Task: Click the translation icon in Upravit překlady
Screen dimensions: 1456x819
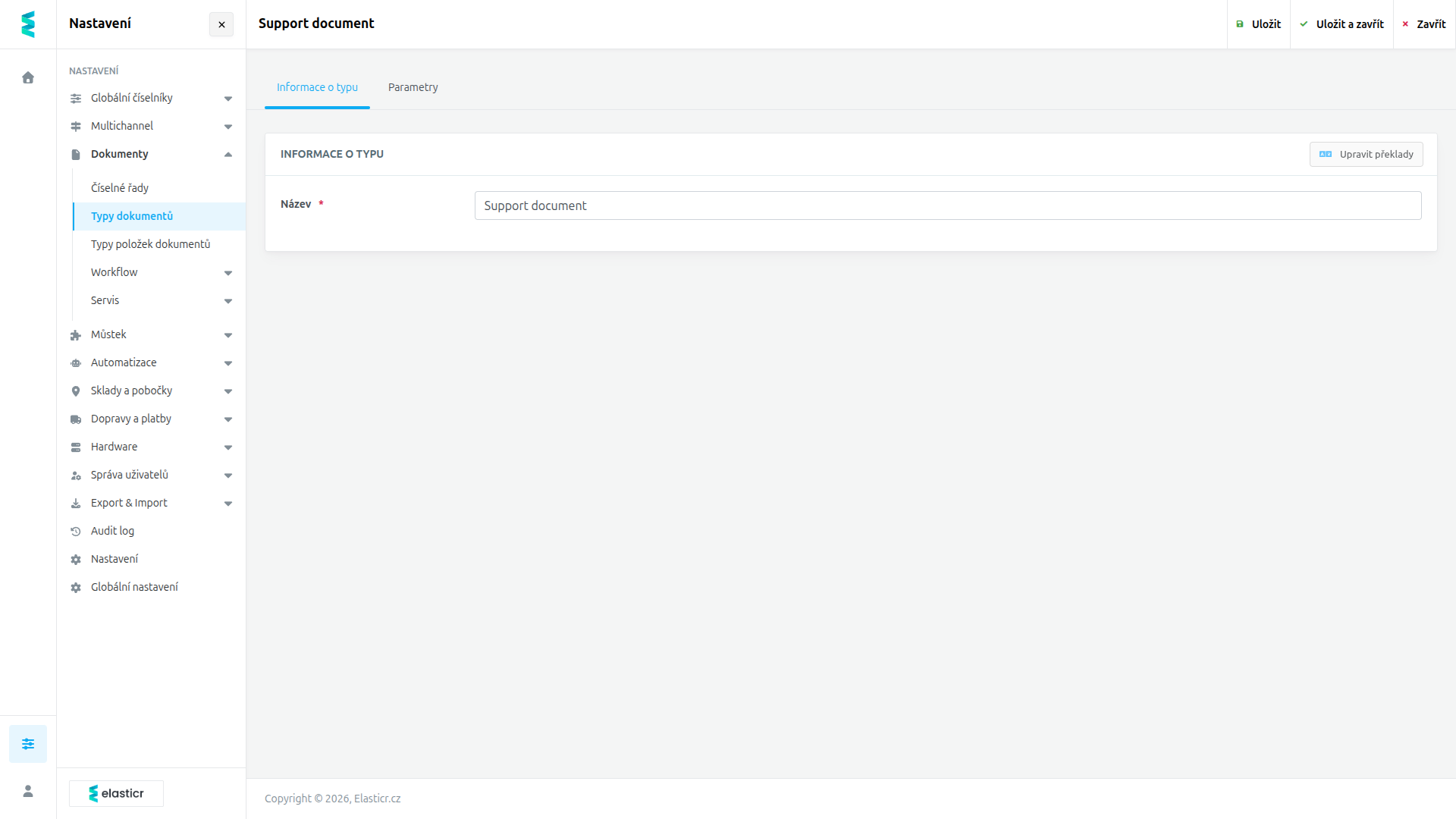Action: pos(1326,154)
